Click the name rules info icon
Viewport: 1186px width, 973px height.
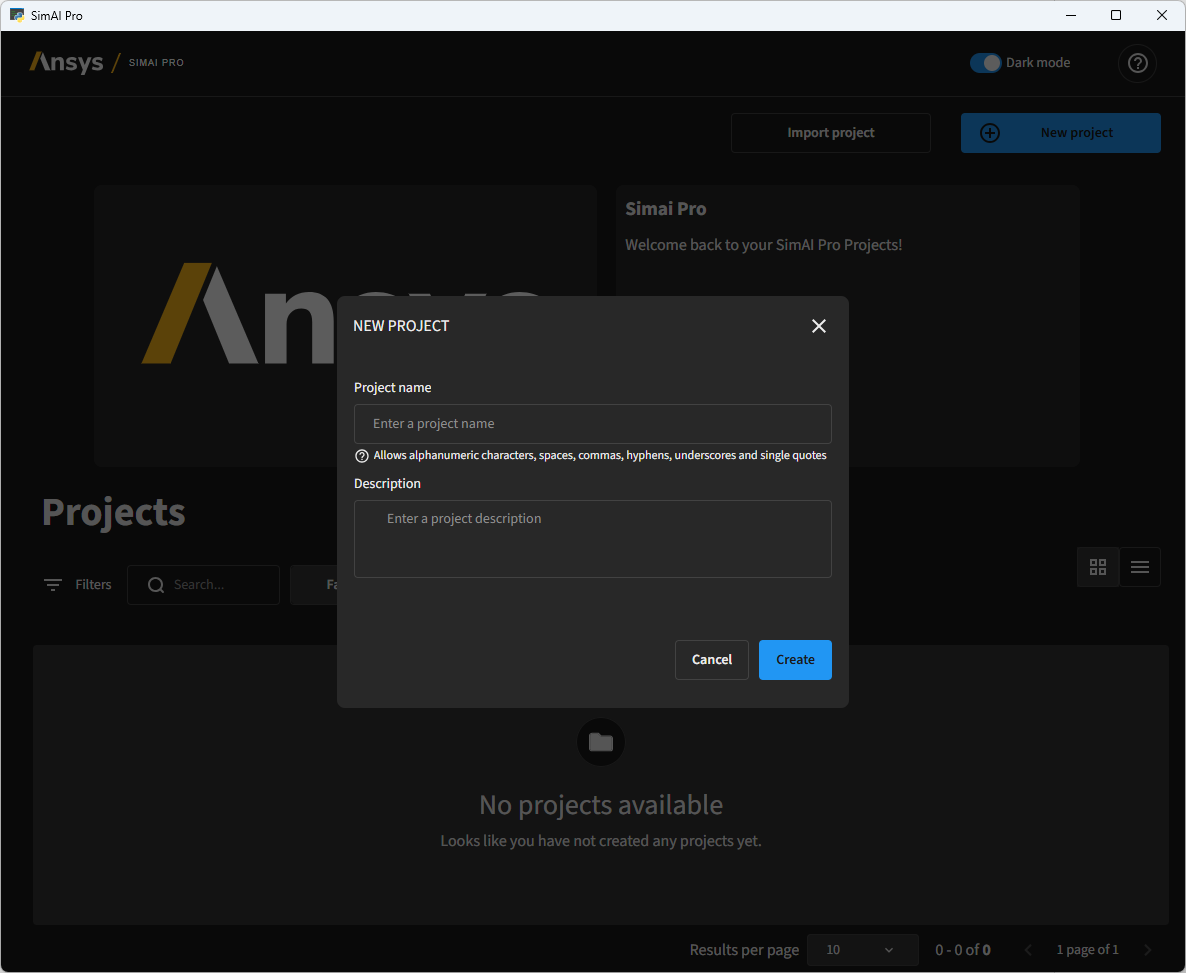click(362, 456)
